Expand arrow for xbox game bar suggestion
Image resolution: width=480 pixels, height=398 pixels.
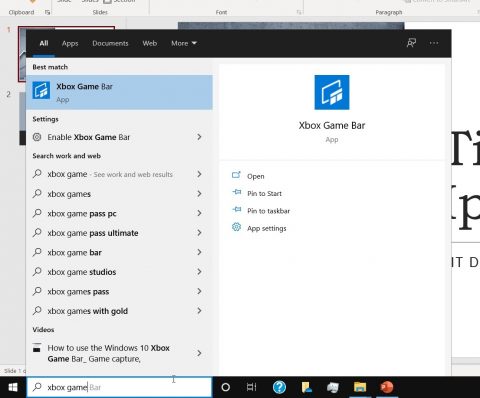point(199,252)
